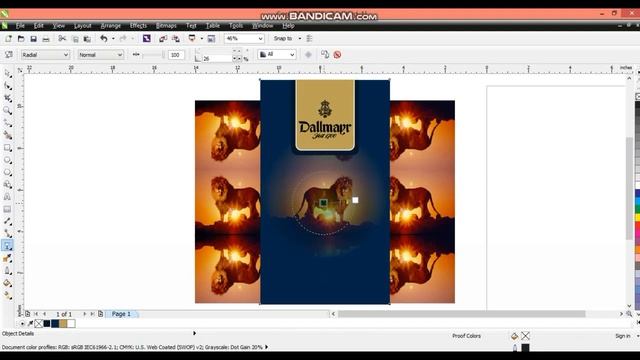Toggle Proof Colors in status bar
This screenshot has height=360, width=640.
tap(466, 336)
